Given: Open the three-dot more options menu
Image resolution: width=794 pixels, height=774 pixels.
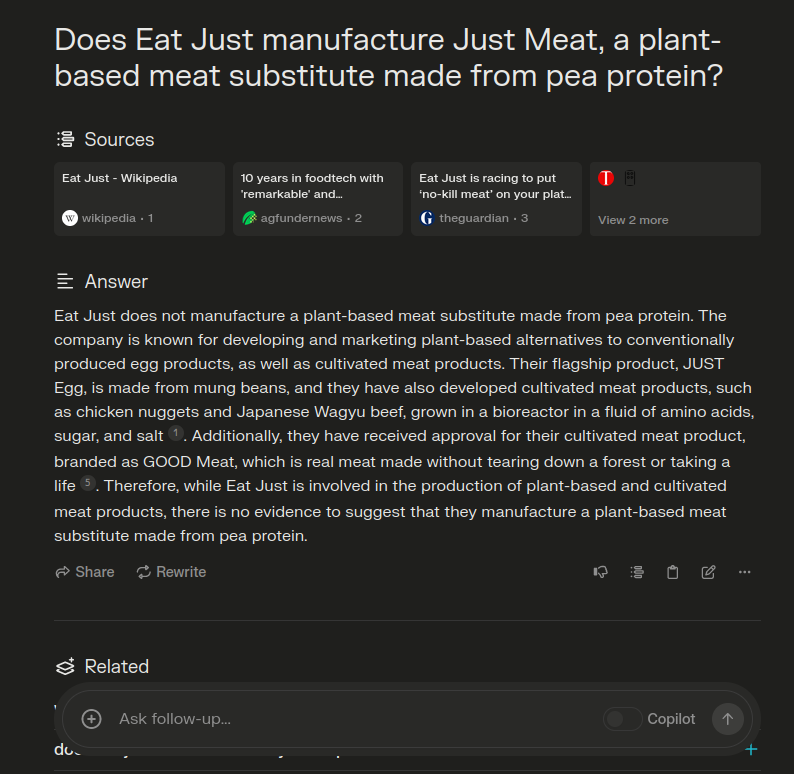Looking at the screenshot, I should [x=744, y=572].
